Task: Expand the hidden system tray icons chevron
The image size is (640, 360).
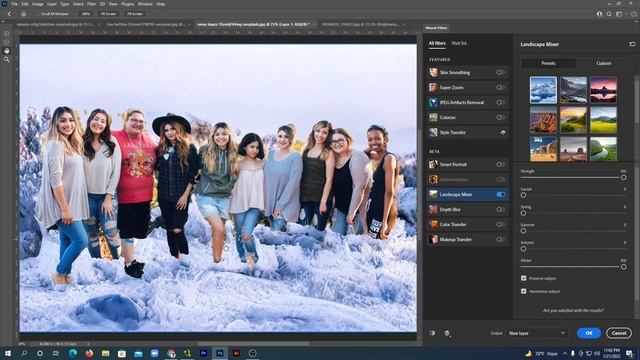Action: point(565,353)
